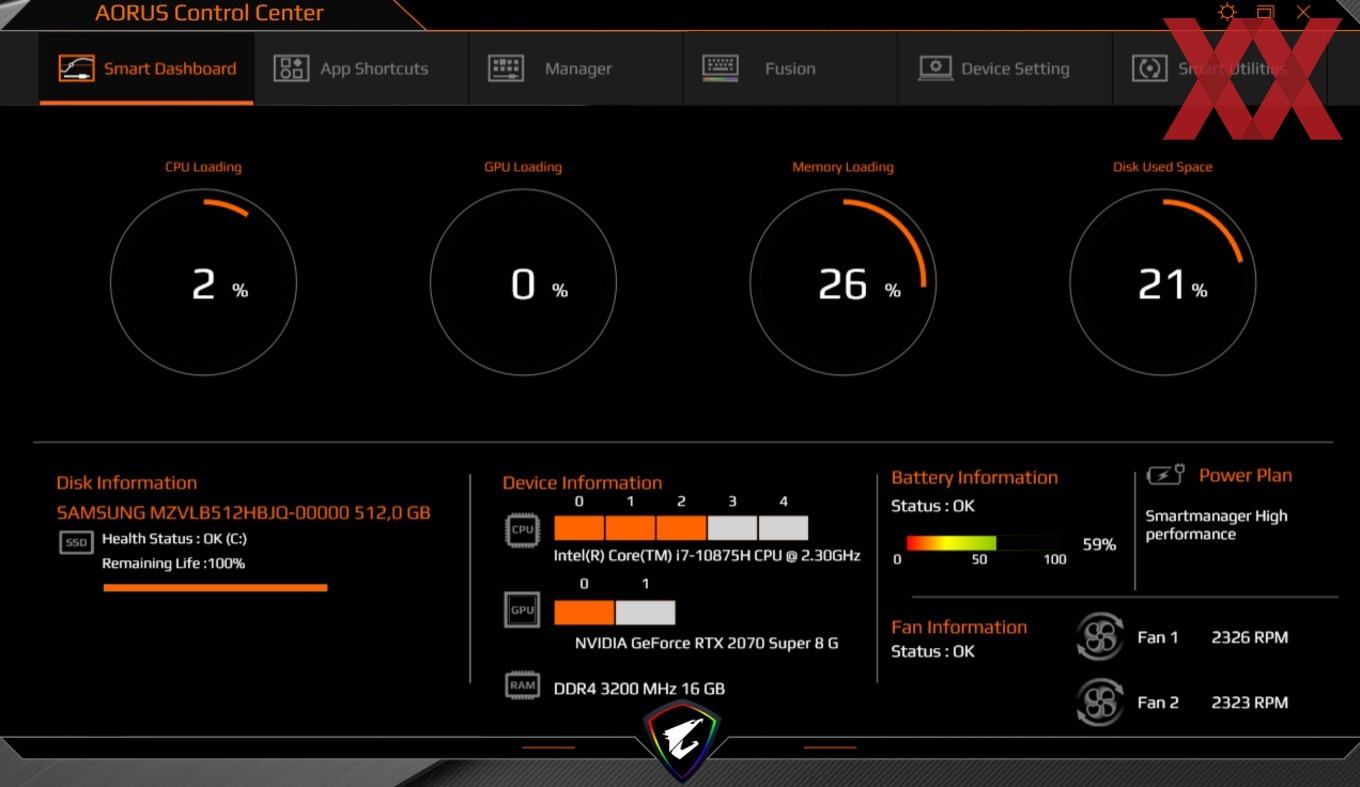The height and width of the screenshot is (787, 1360).
Task: Click the Power Plan battery plug icon
Action: coord(1166,475)
